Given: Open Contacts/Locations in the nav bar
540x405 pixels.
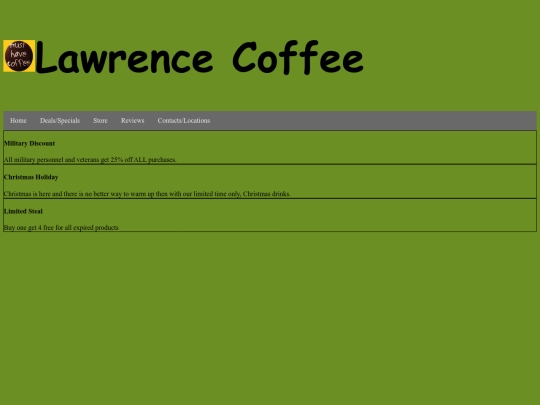Looking at the screenshot, I should [x=184, y=121].
